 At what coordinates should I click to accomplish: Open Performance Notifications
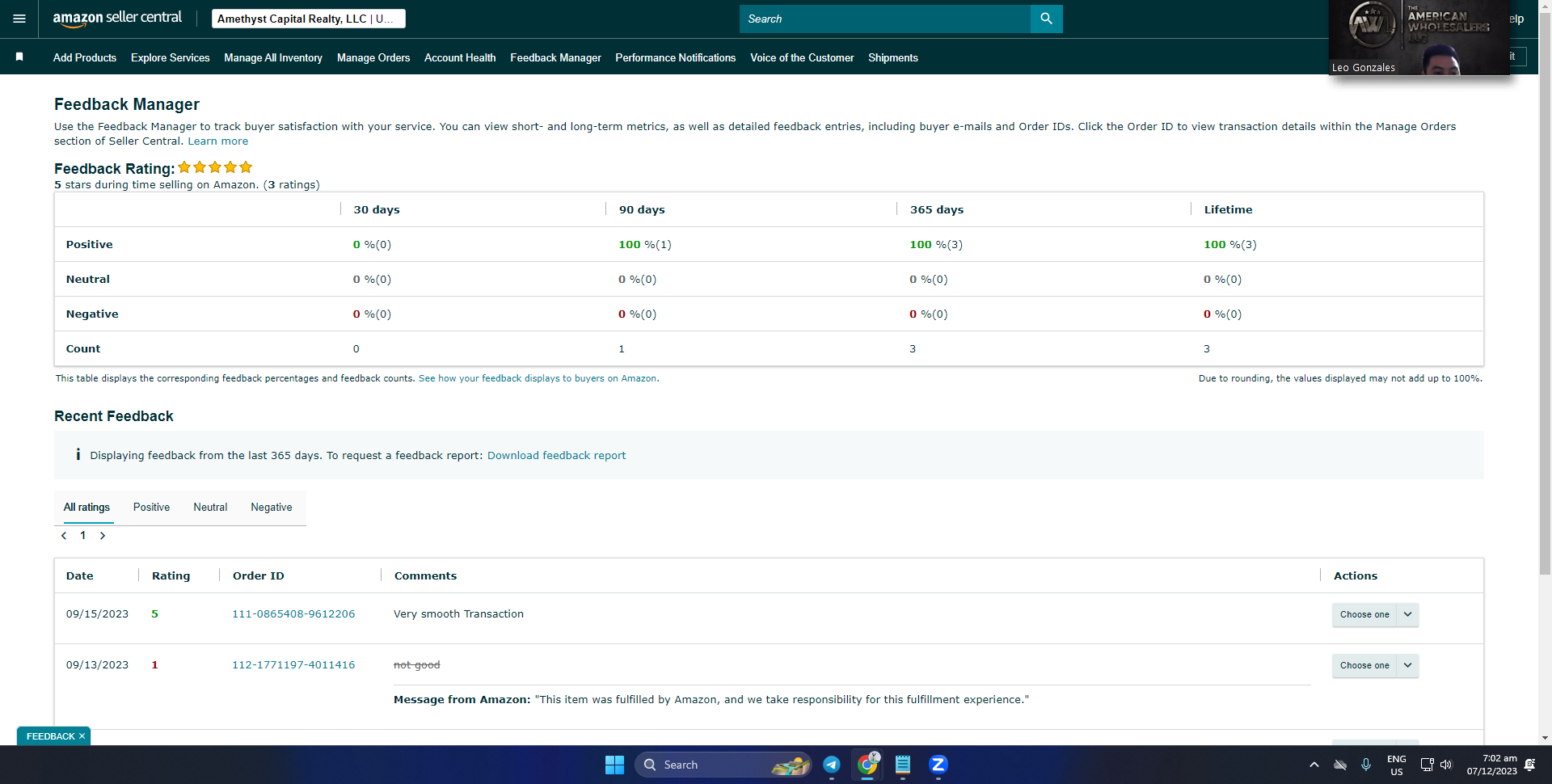676,57
